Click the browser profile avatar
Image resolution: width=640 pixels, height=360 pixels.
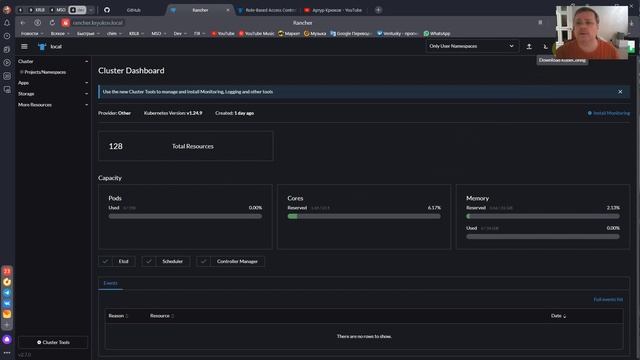coord(7,10)
